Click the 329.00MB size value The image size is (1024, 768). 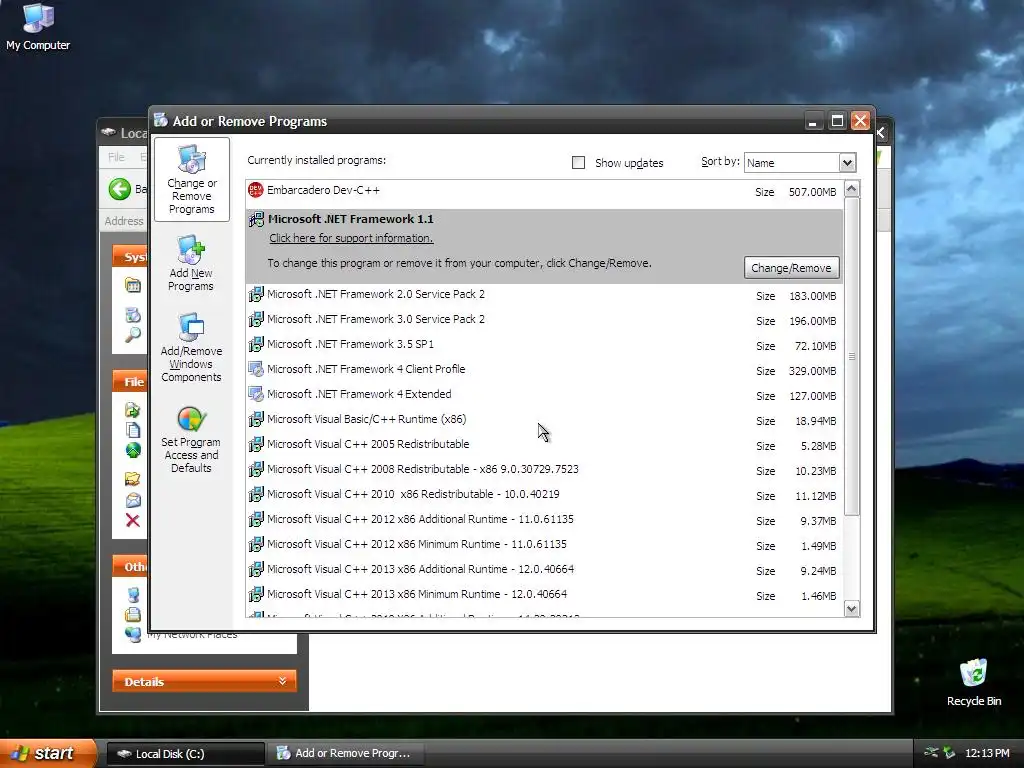coord(812,371)
